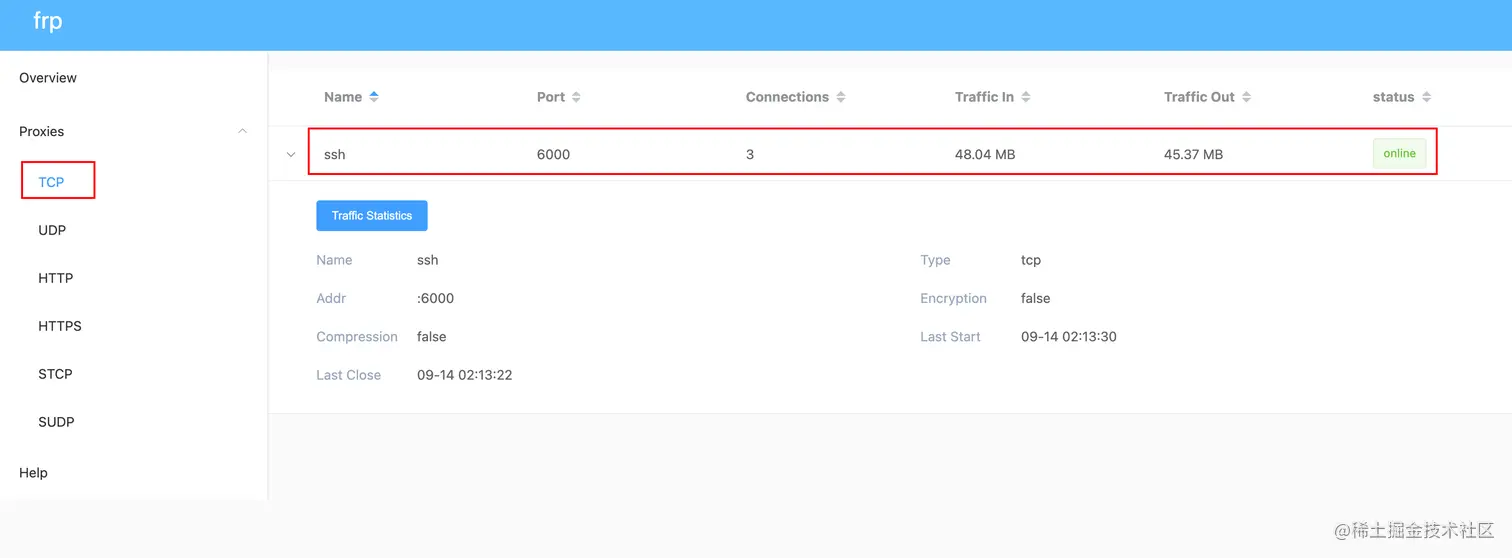Click the Last Start value 09-14 02:13:30
1512x558 pixels.
(x=1069, y=337)
